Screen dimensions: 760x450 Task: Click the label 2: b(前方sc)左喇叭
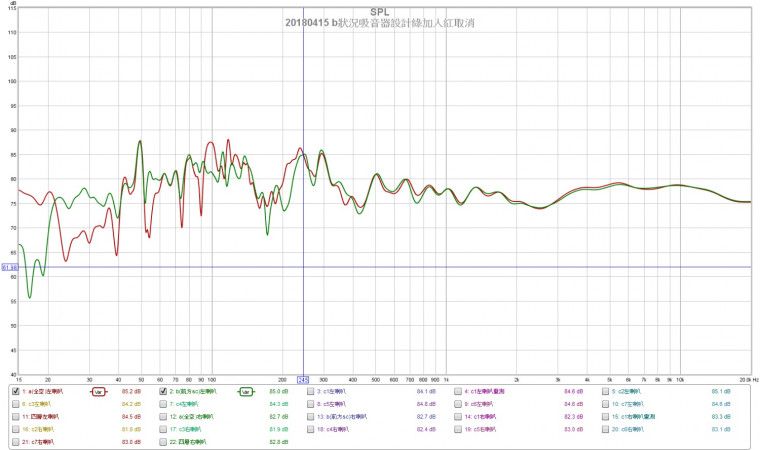tap(193, 391)
